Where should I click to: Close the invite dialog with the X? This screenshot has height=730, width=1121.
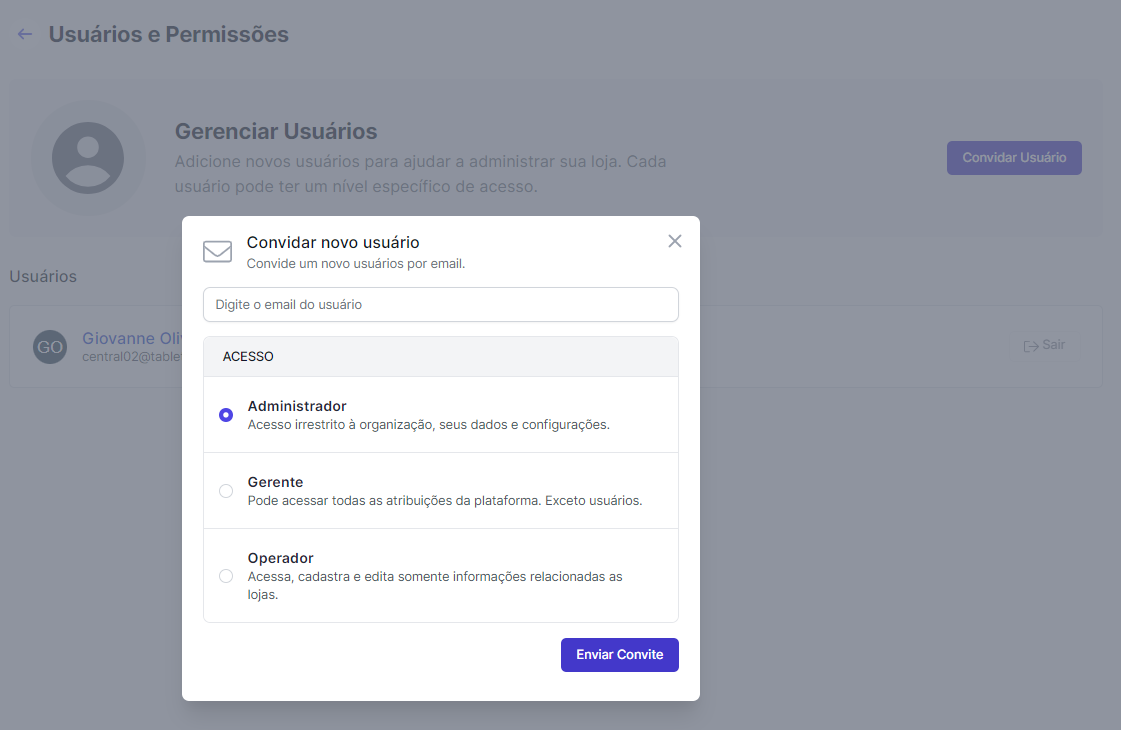coord(675,241)
